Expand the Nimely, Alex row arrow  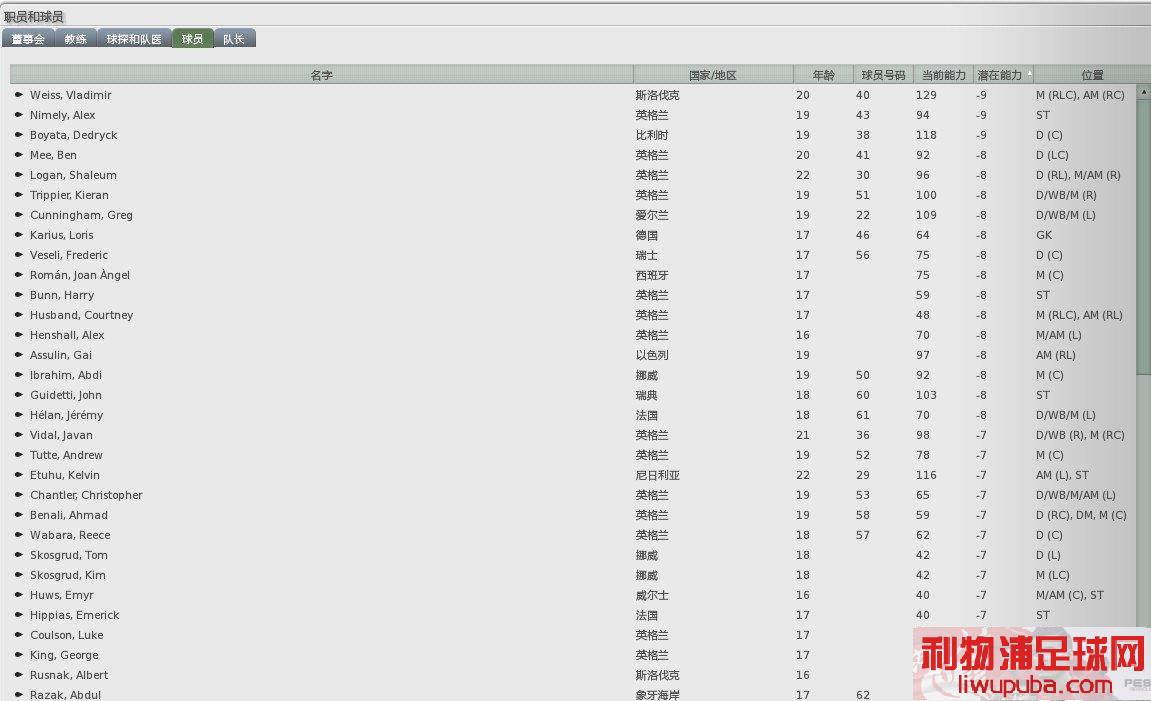point(18,115)
